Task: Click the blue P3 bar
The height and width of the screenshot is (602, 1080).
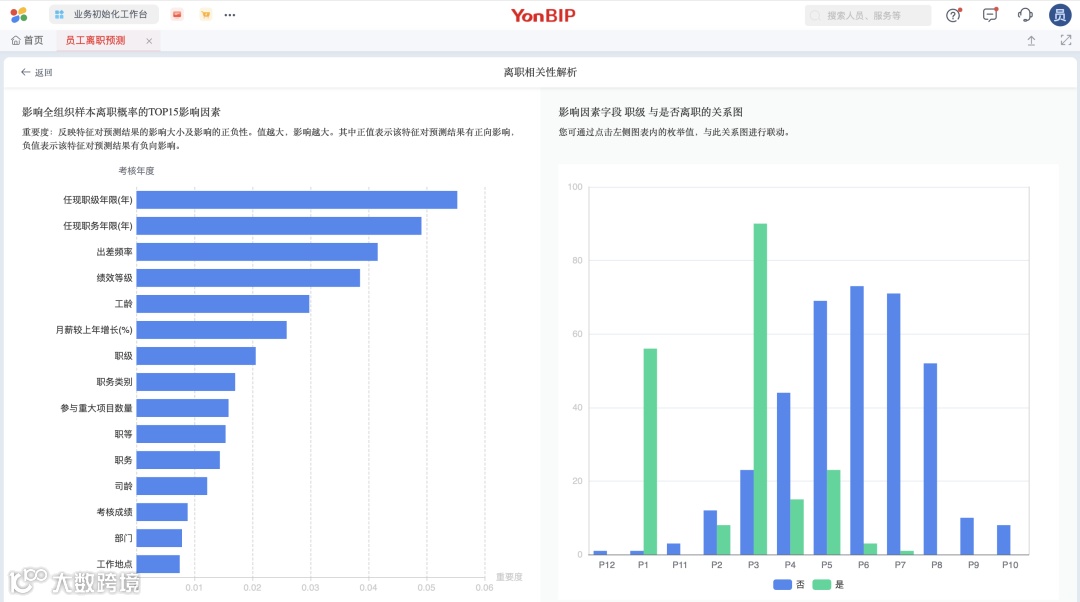Action: point(747,512)
